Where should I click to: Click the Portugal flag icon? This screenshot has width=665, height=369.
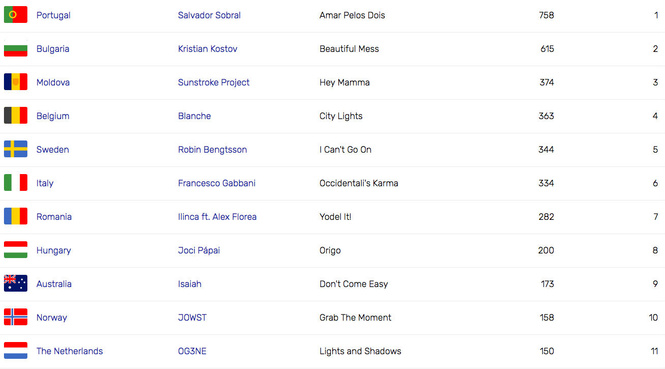click(16, 15)
